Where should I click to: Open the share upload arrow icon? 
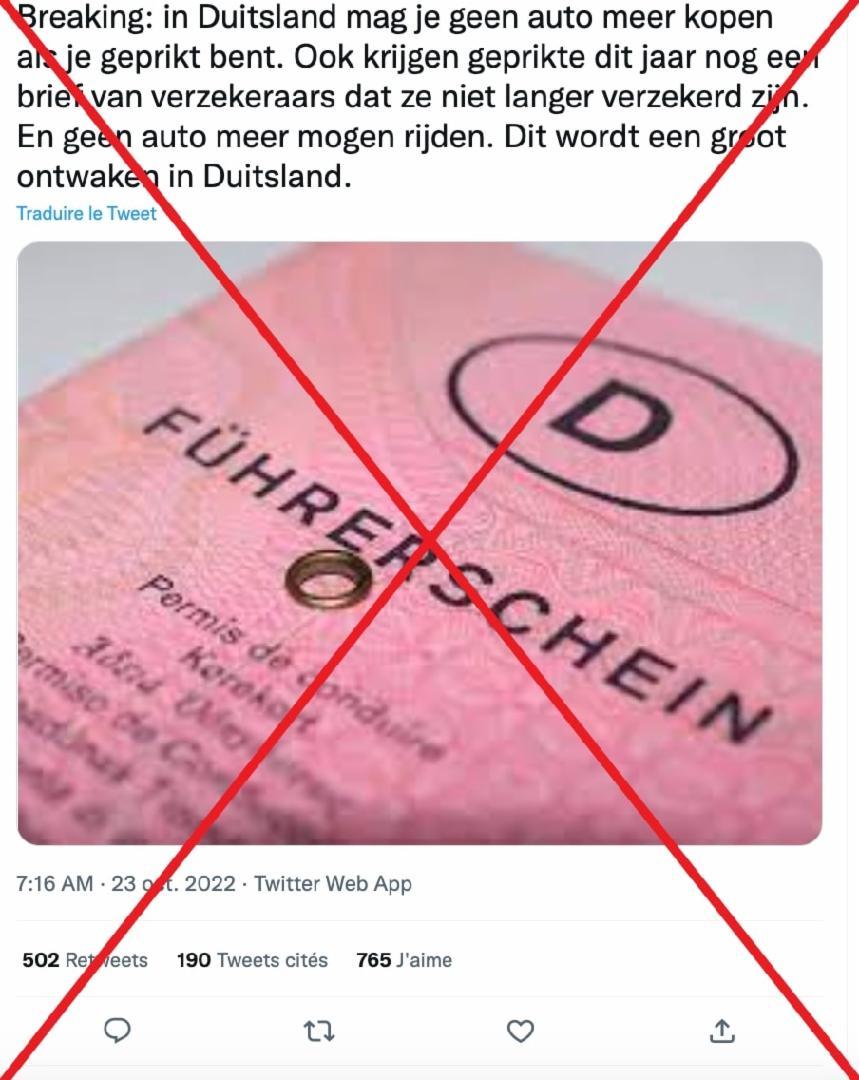(721, 1030)
